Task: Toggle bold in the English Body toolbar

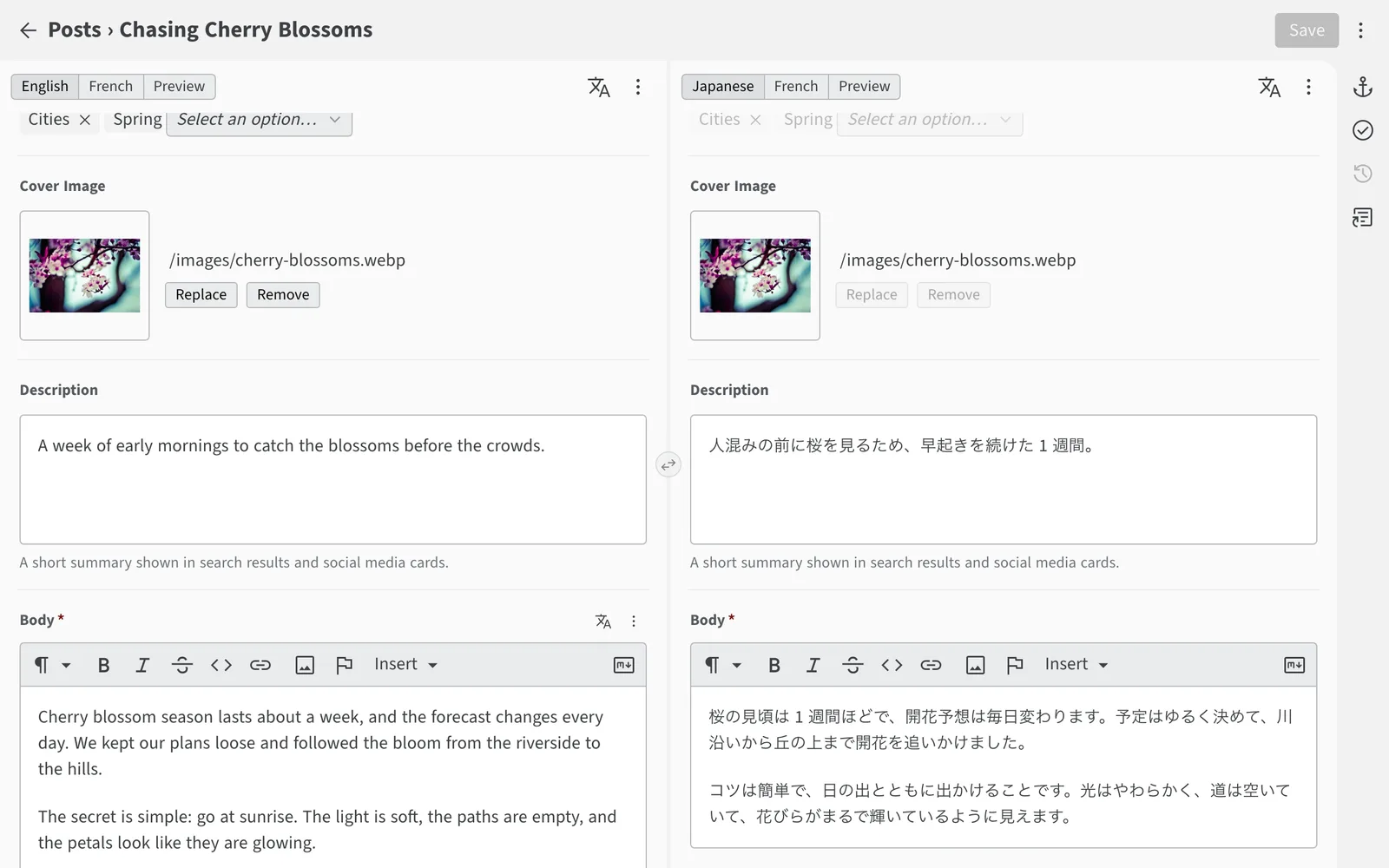Action: click(103, 665)
